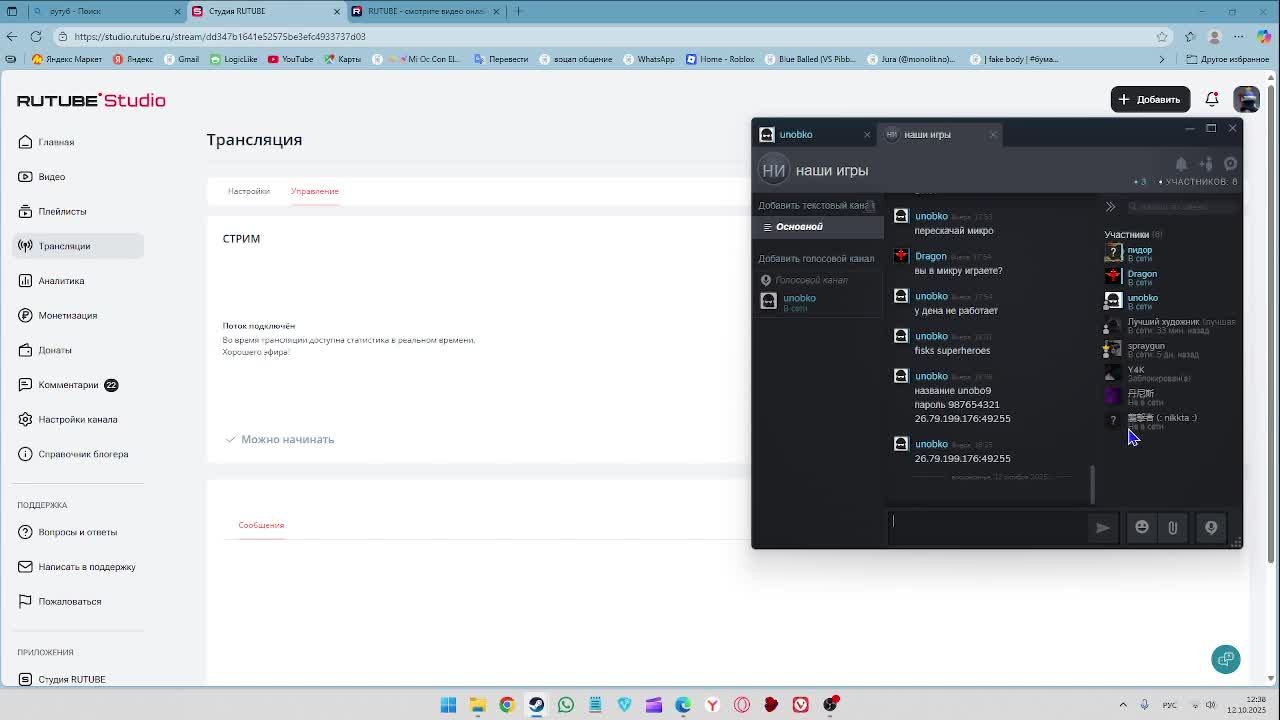Image resolution: width=1280 pixels, height=720 pixels.
Task: Open Справочник блогера
Action: (x=83, y=454)
